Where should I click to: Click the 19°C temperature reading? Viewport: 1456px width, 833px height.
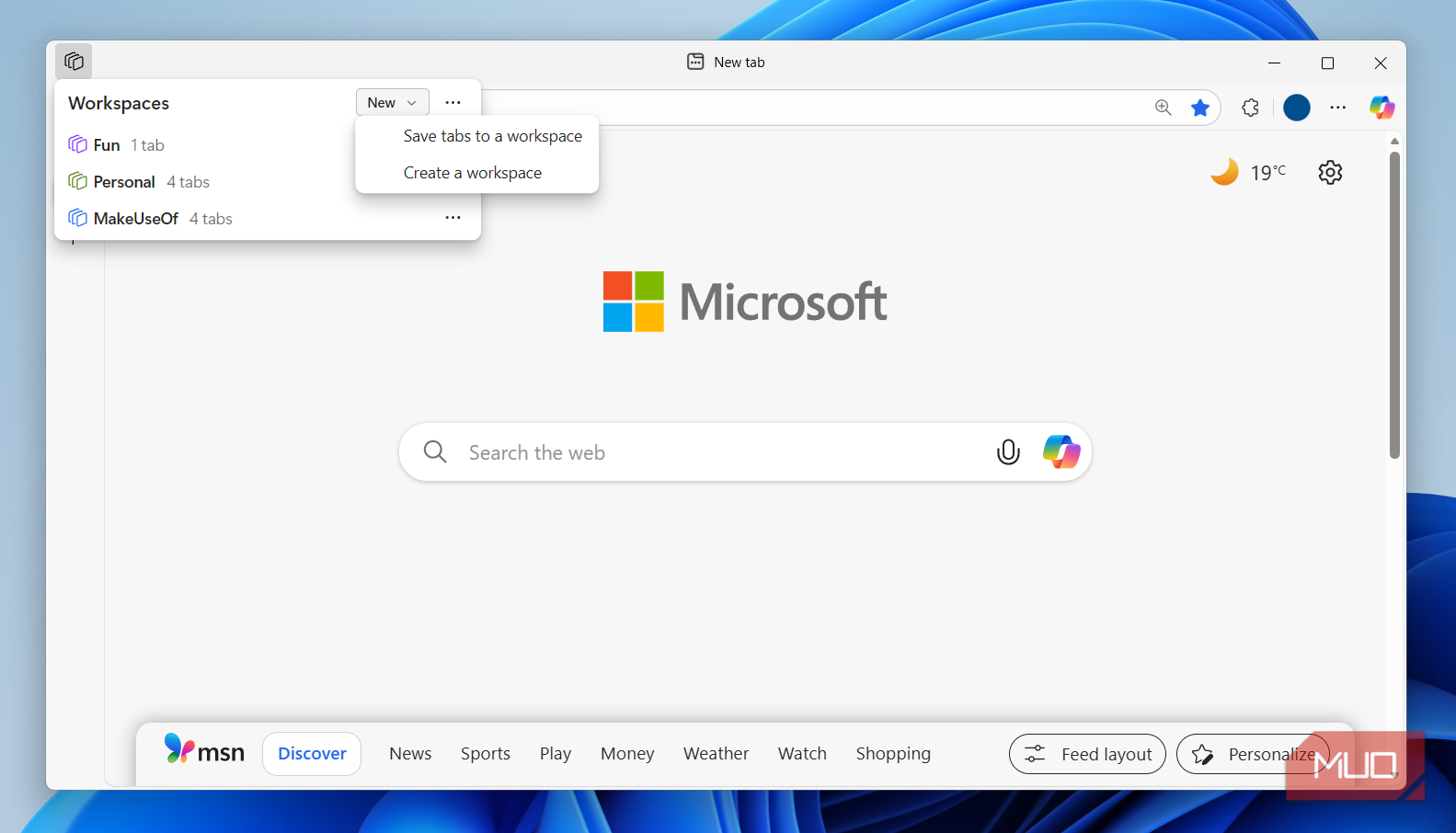[x=1268, y=172]
